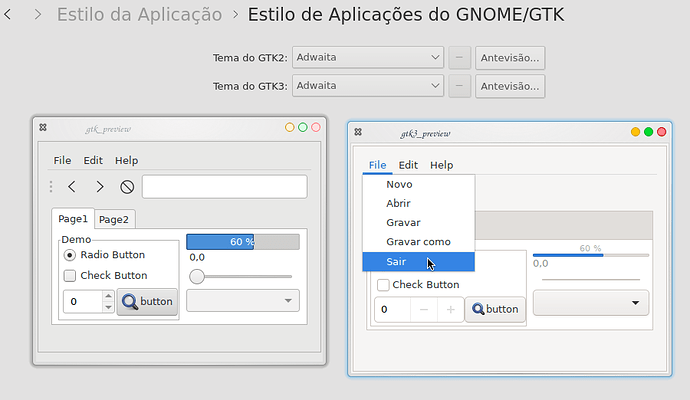The height and width of the screenshot is (400, 690).
Task: Click the red close button of gtk_preview
Action: tap(316, 128)
